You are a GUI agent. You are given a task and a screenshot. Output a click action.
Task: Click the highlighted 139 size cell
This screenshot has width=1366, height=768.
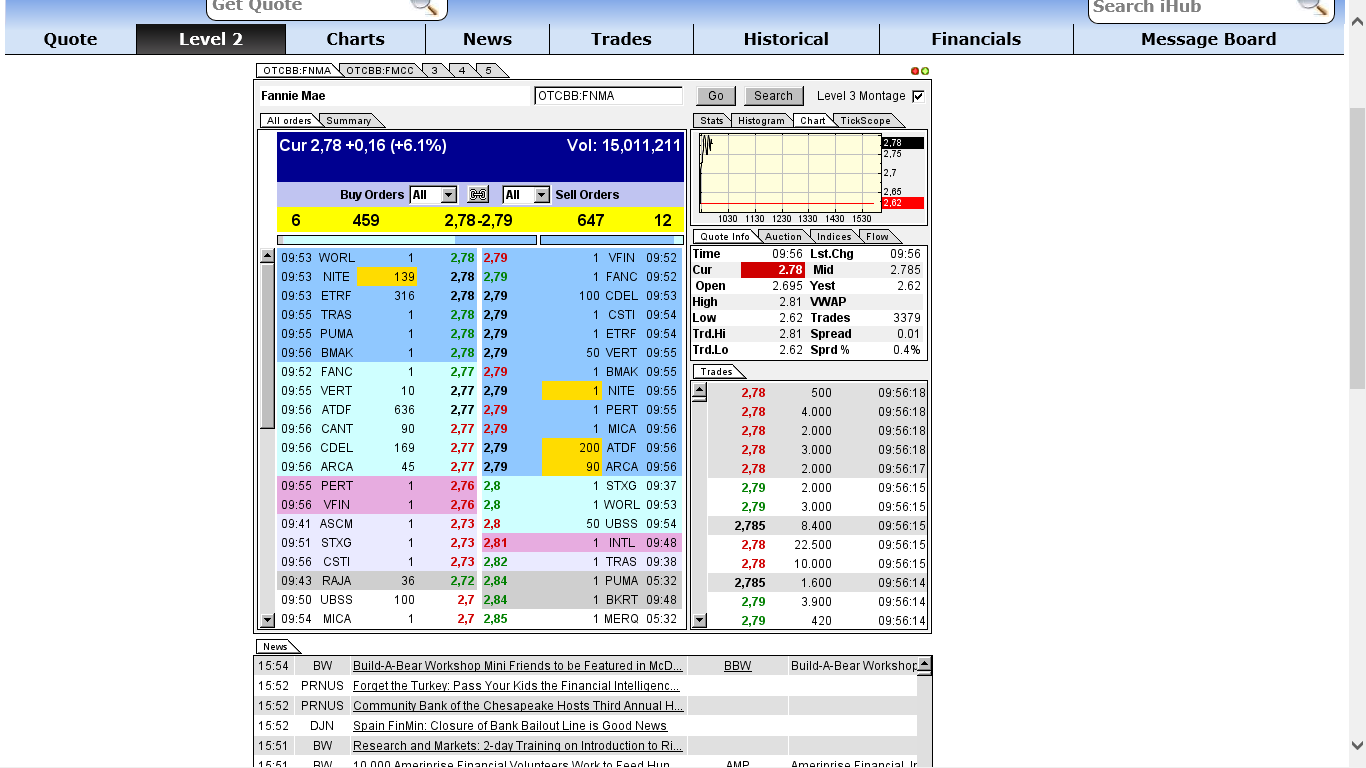pos(387,277)
